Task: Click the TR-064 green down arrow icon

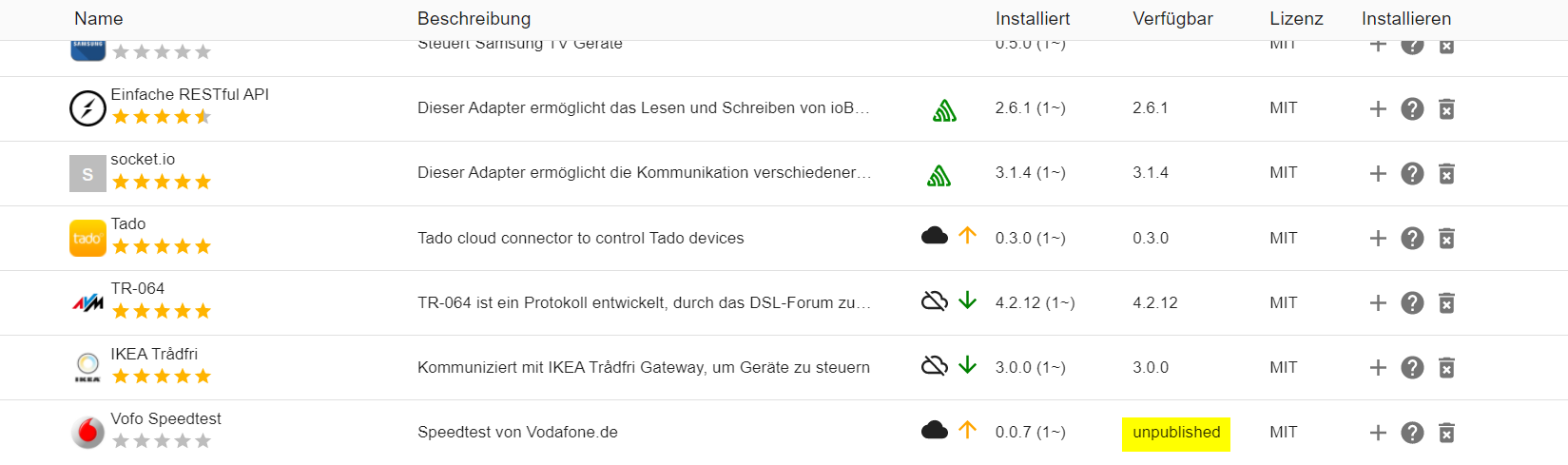Action: click(968, 300)
